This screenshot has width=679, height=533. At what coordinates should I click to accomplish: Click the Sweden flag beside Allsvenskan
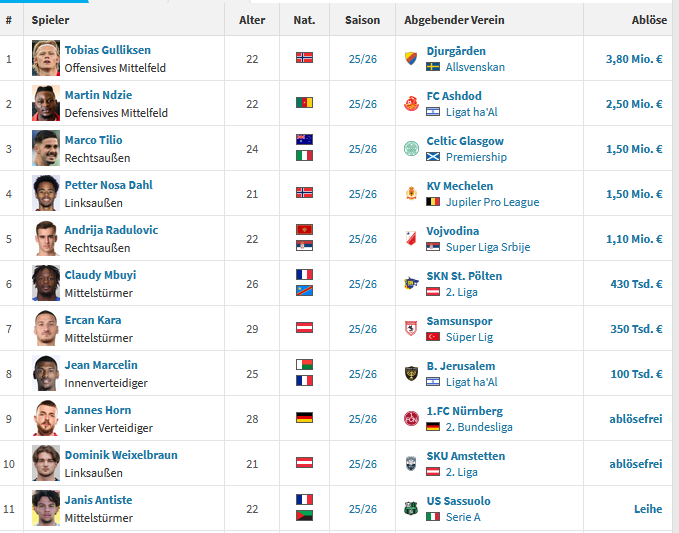point(433,67)
